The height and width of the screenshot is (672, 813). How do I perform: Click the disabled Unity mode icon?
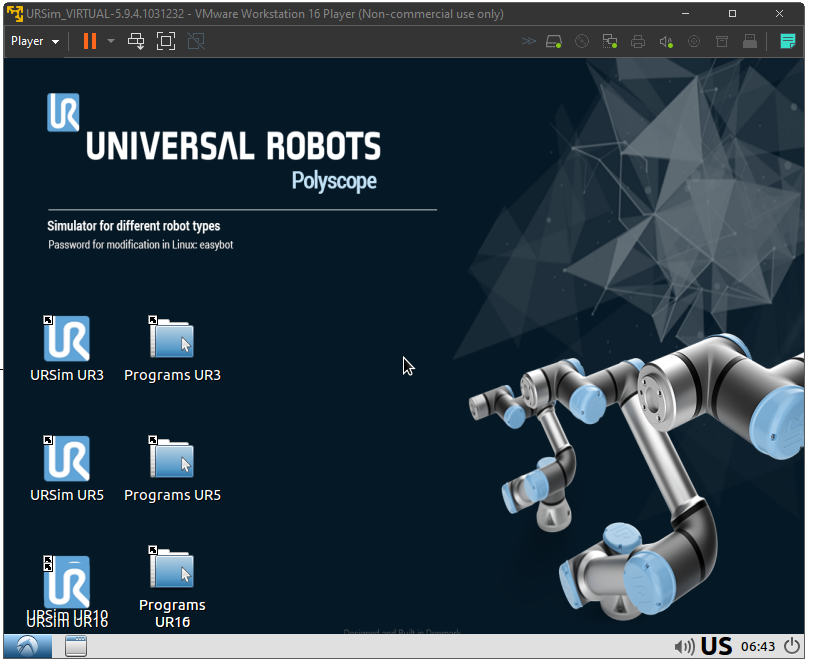[196, 41]
